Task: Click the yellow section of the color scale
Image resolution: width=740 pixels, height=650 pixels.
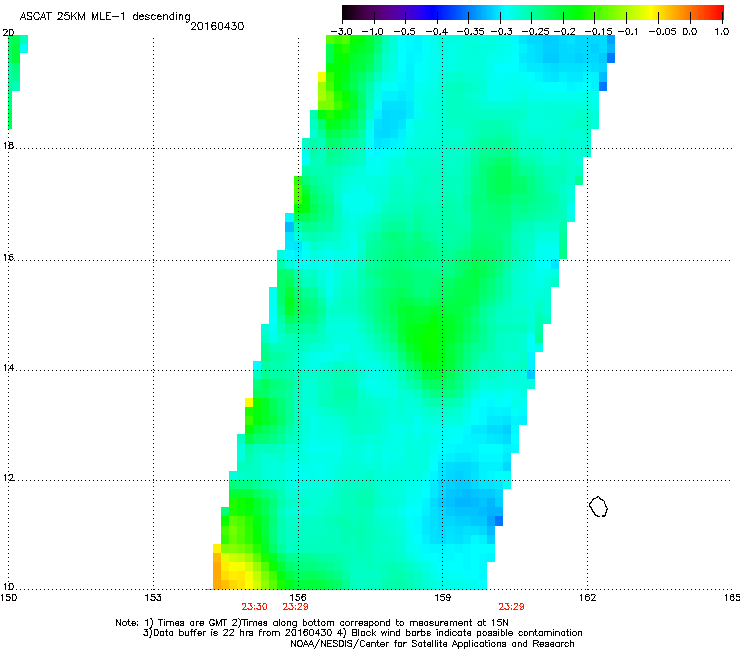Action: [654, 13]
